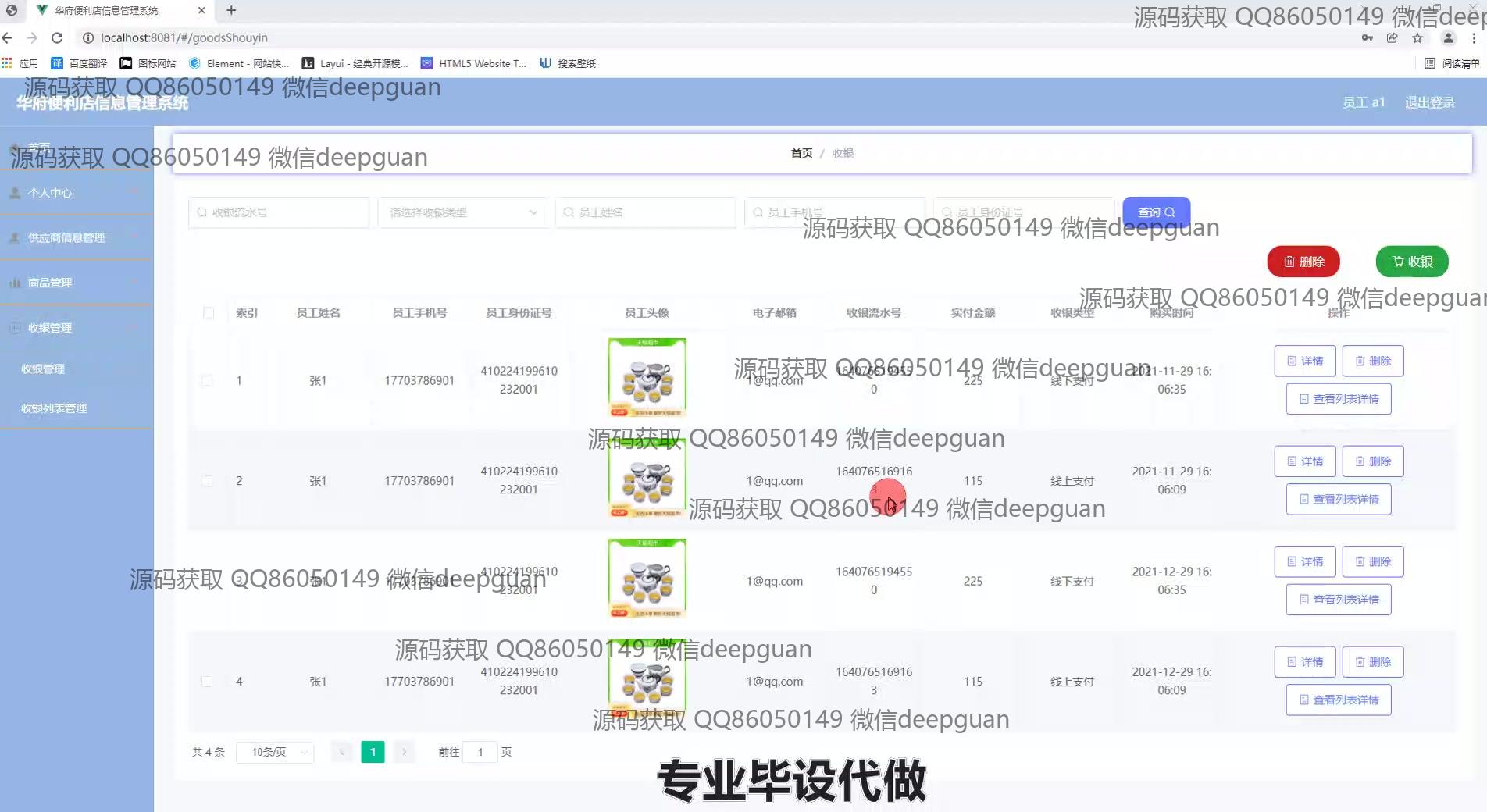1487x812 pixels.
Task: Select the checkbox for row 4
Action: [207, 682]
